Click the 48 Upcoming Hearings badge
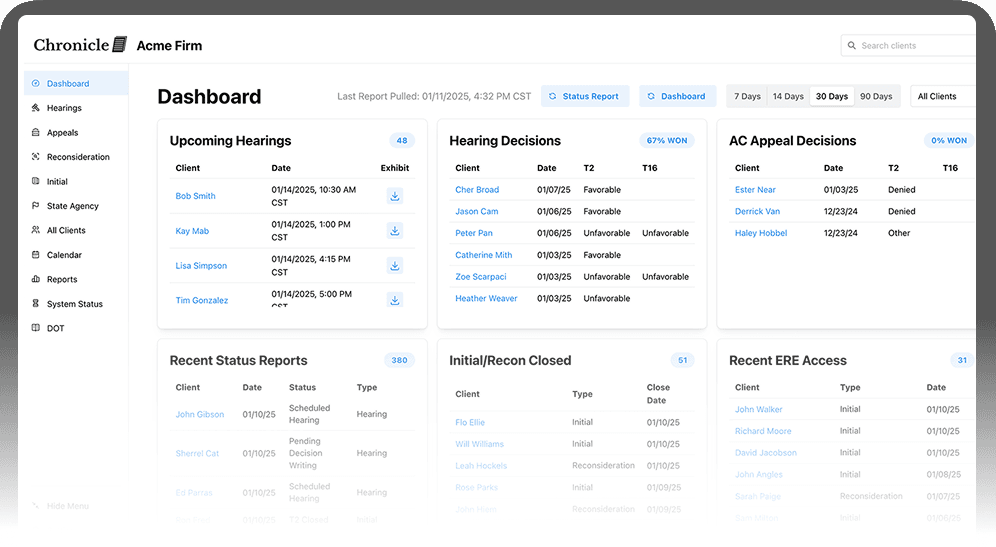 click(x=402, y=140)
